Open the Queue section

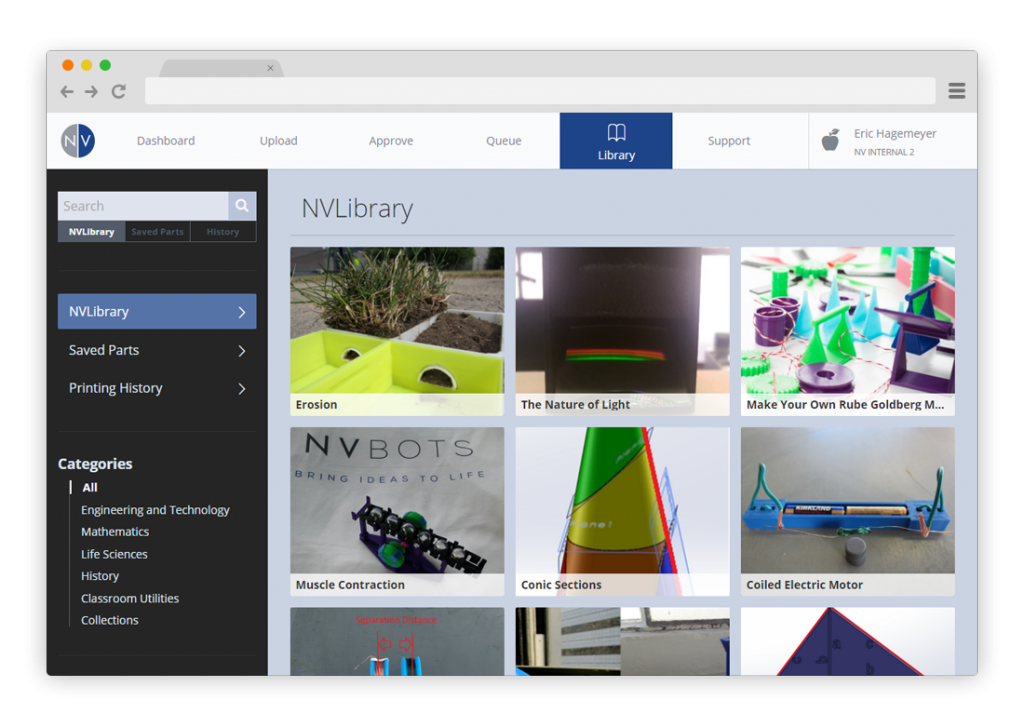504,140
